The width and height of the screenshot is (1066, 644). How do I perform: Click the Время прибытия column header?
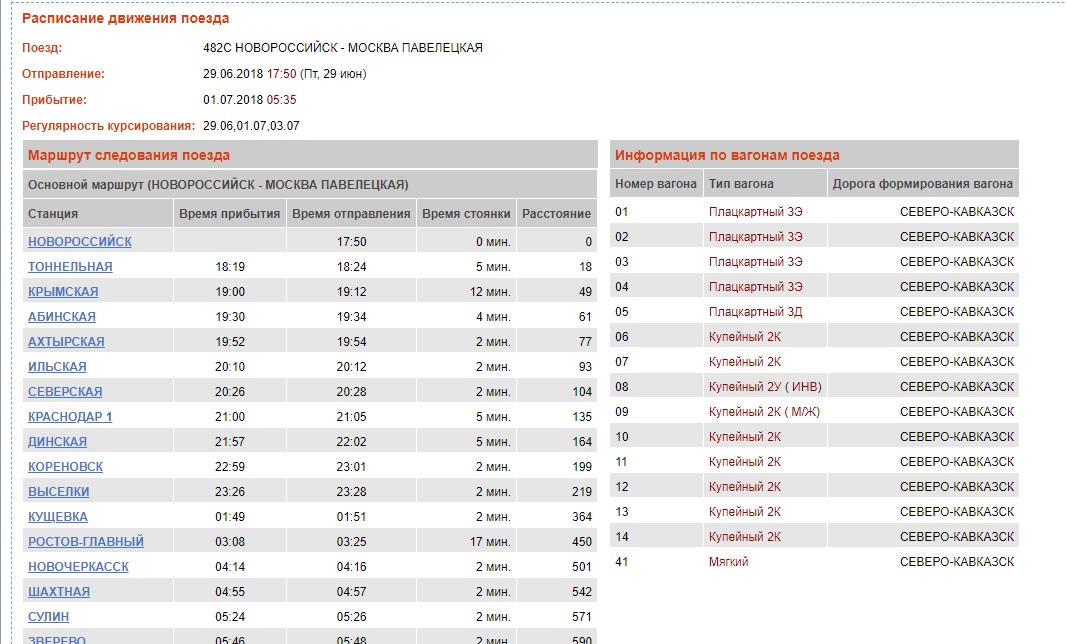tap(229, 214)
